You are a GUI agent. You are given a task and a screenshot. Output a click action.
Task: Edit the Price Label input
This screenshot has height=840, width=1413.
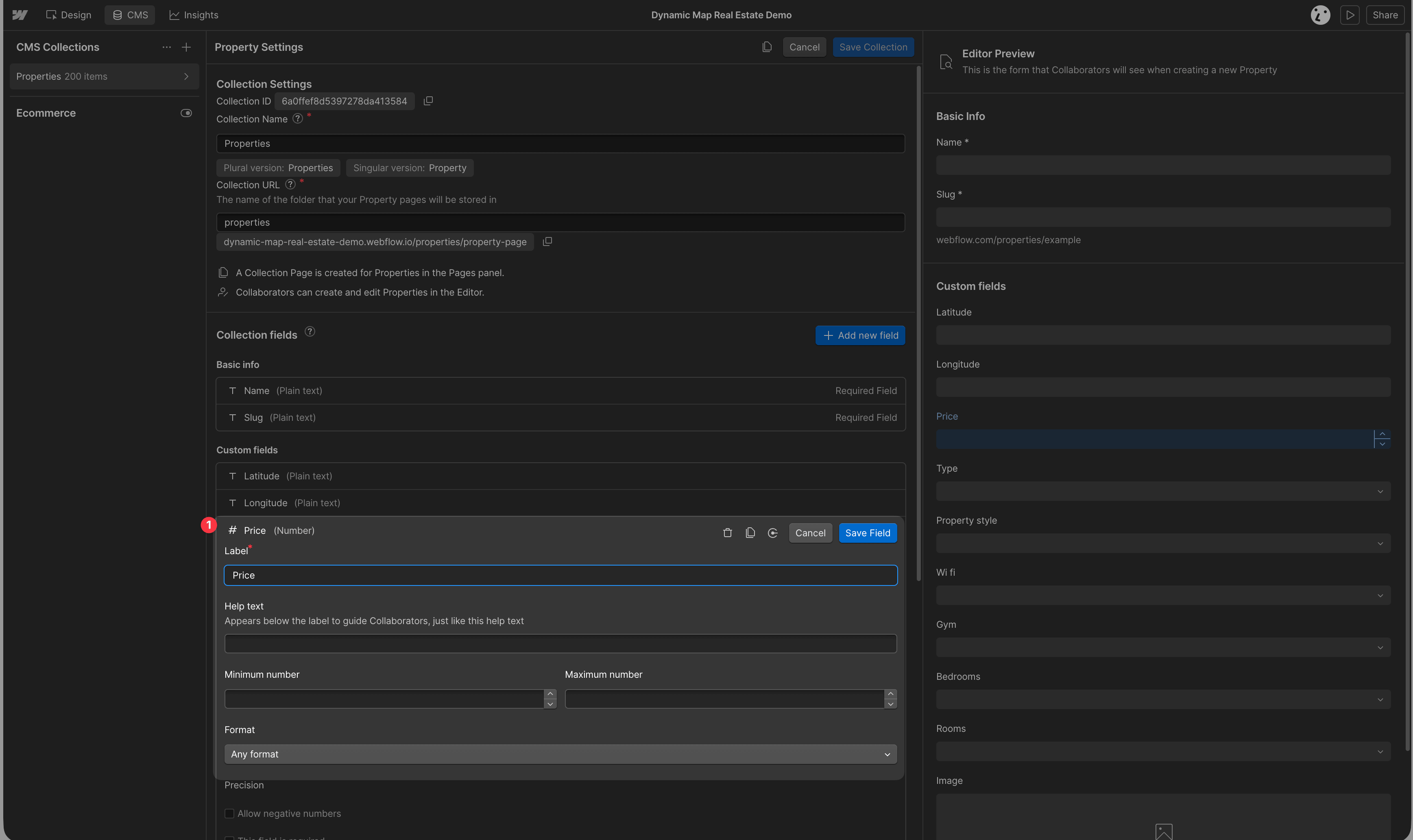560,575
